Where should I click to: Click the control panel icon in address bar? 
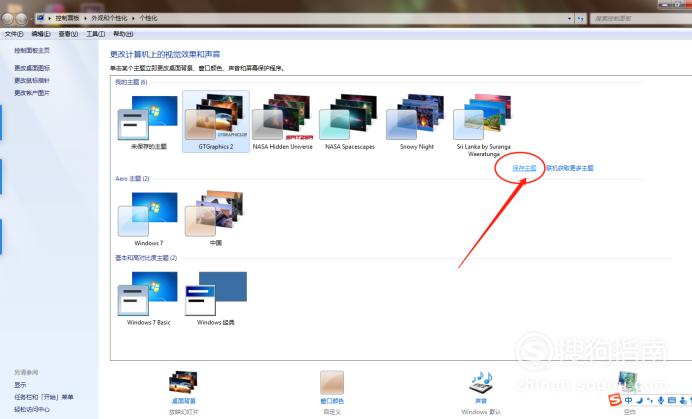pos(41,18)
